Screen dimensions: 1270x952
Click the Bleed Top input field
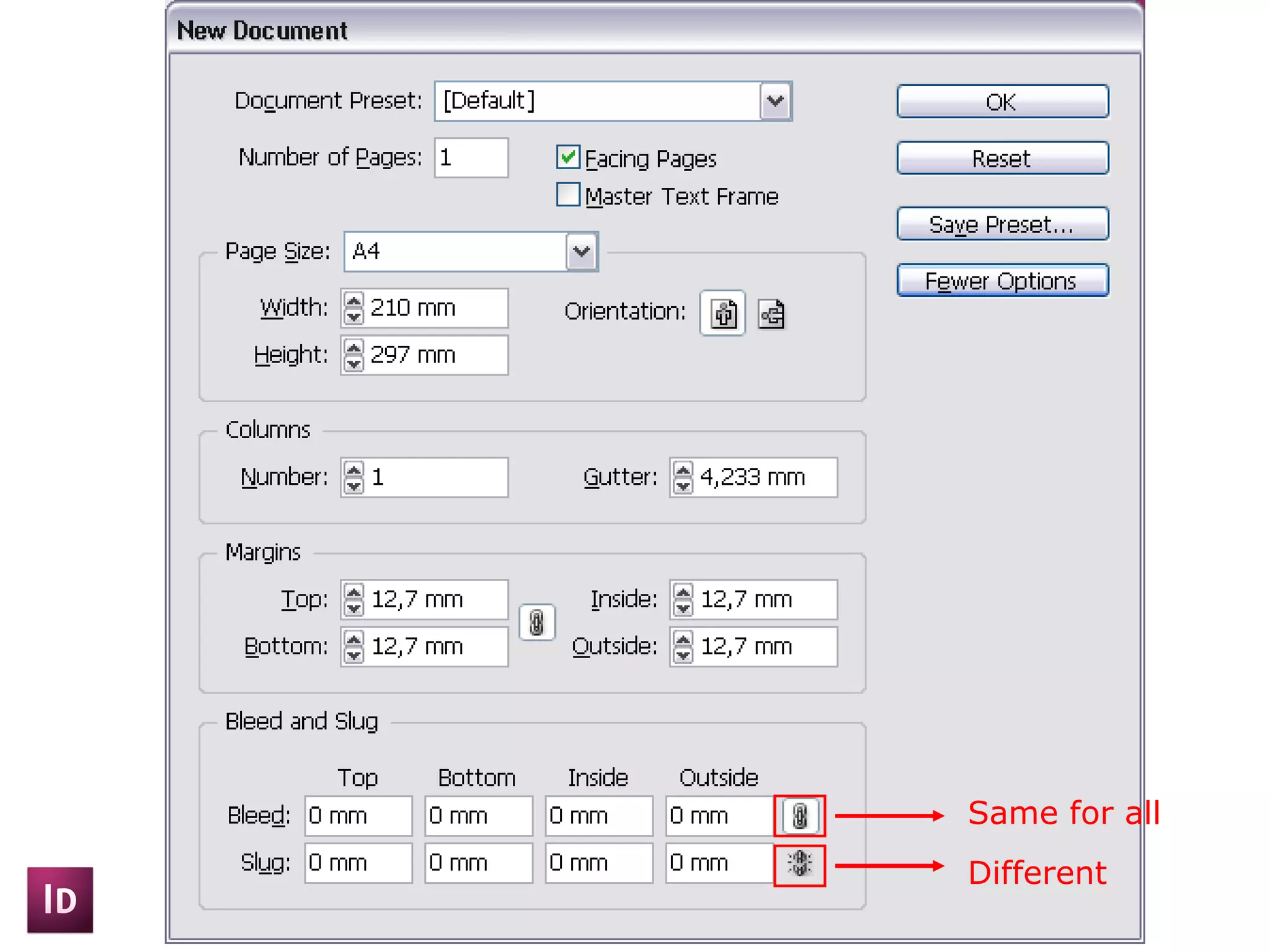click(358, 816)
